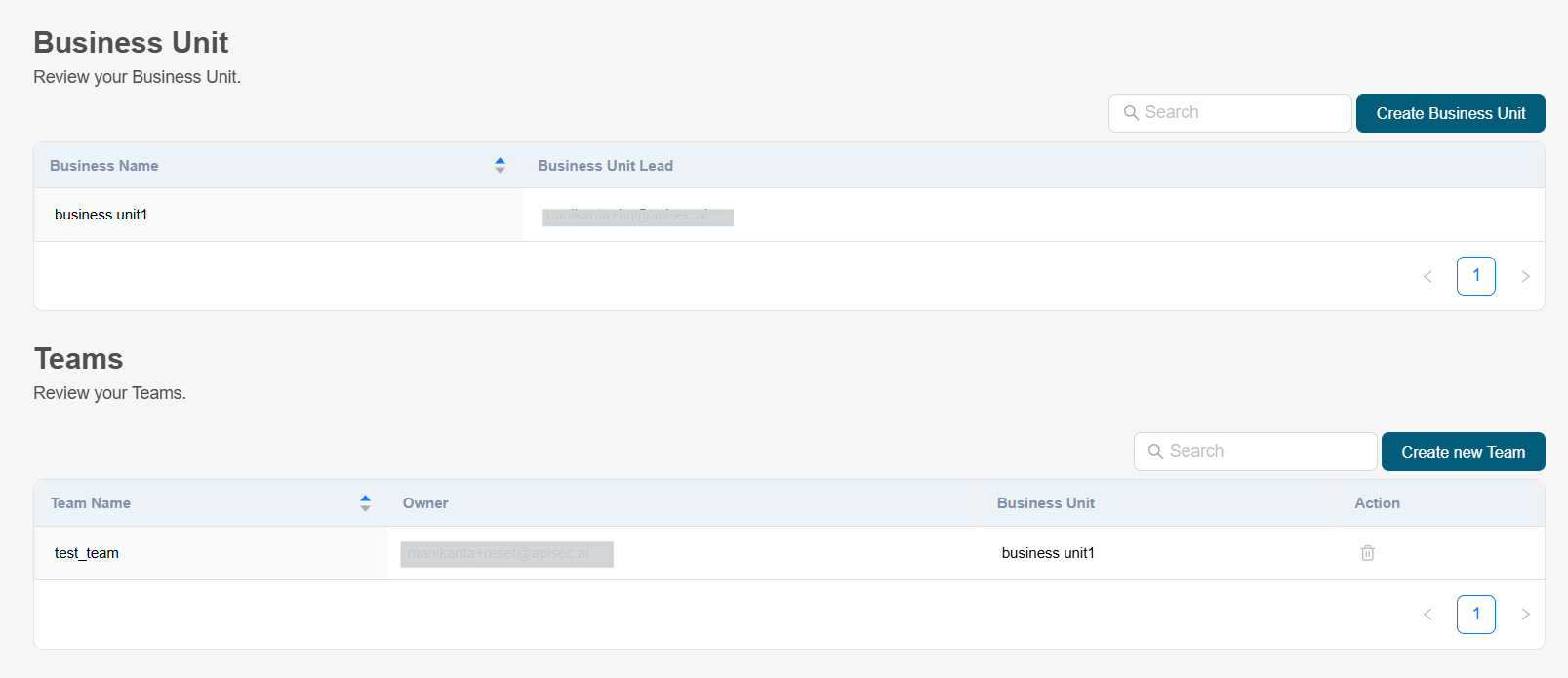Select page 1 in Business Unit pagination
This screenshot has width=1568, height=678.
click(x=1475, y=276)
